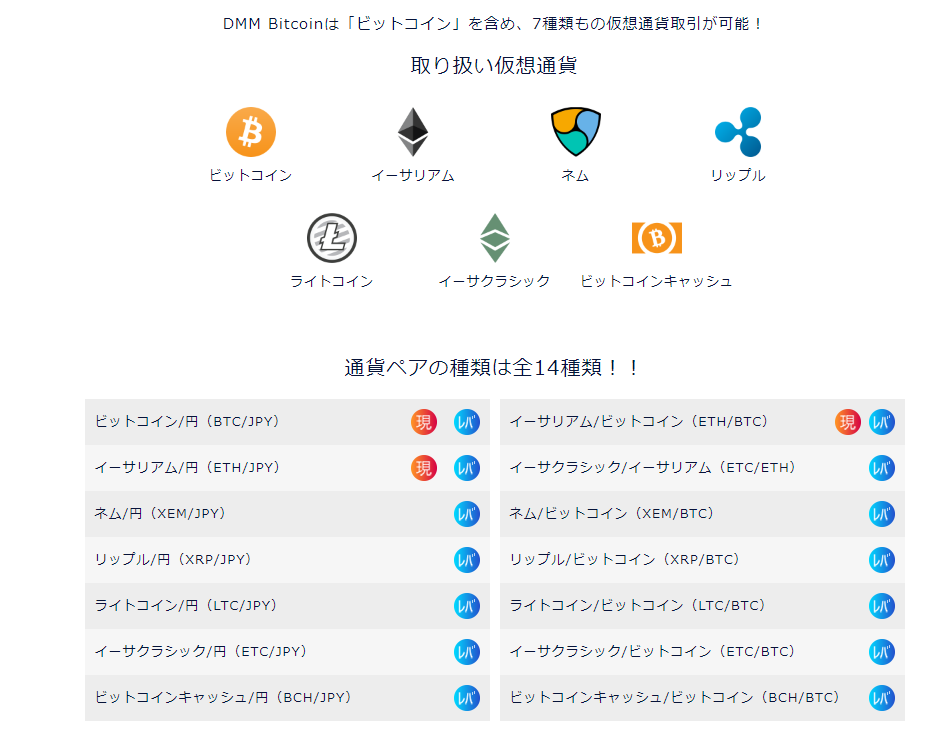This screenshot has height=729, width=952.
Task: Click the レバ badge on BCH/BTC row
Action: pyautogui.click(x=882, y=698)
